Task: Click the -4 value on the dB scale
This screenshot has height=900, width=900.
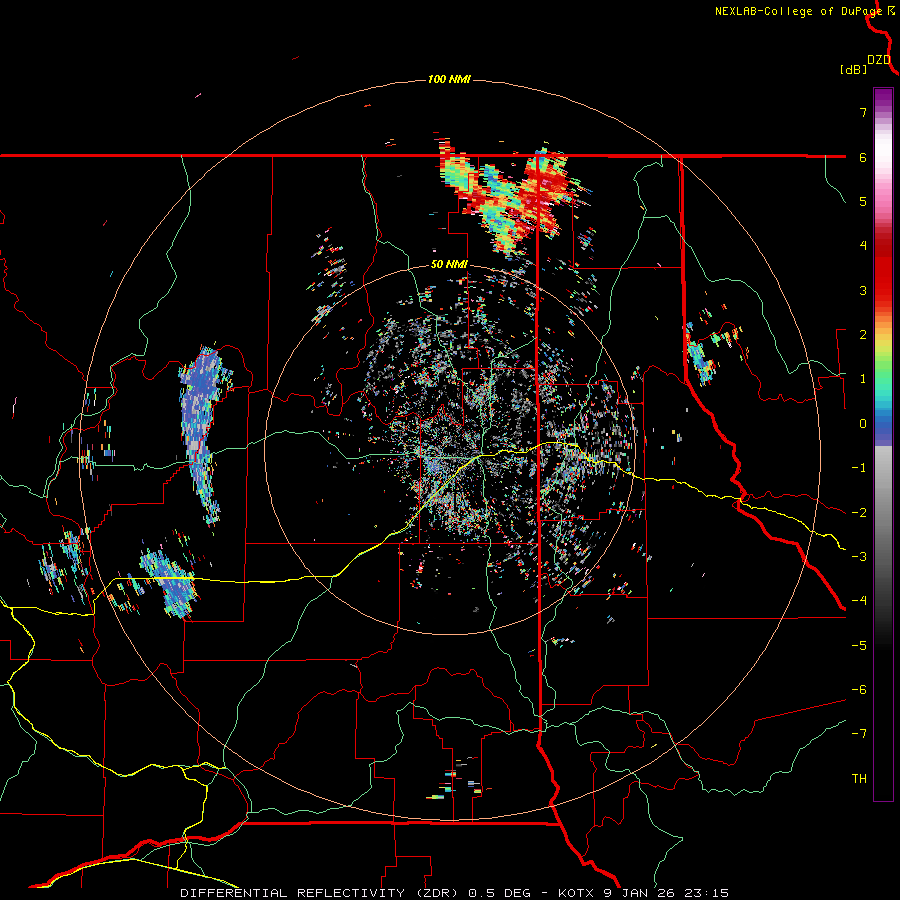Action: [x=859, y=601]
